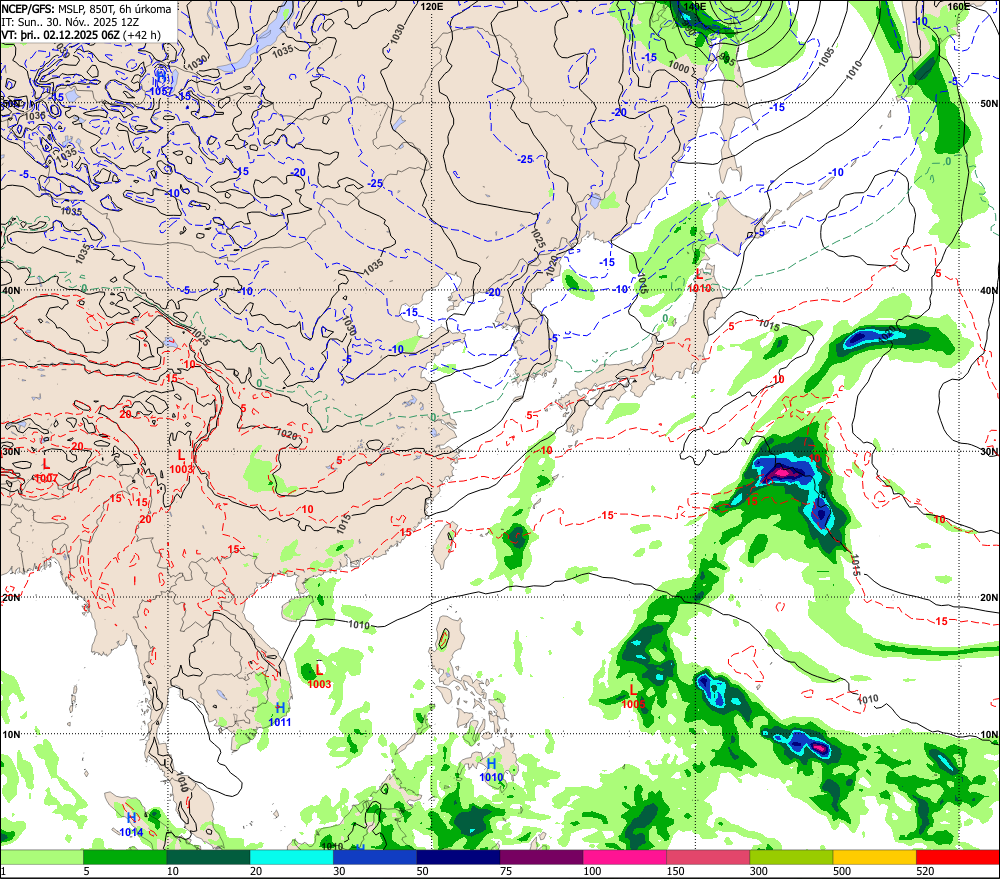The width and height of the screenshot is (1000, 879).
Task: Click the 120E longitude label
Action: click(x=432, y=6)
